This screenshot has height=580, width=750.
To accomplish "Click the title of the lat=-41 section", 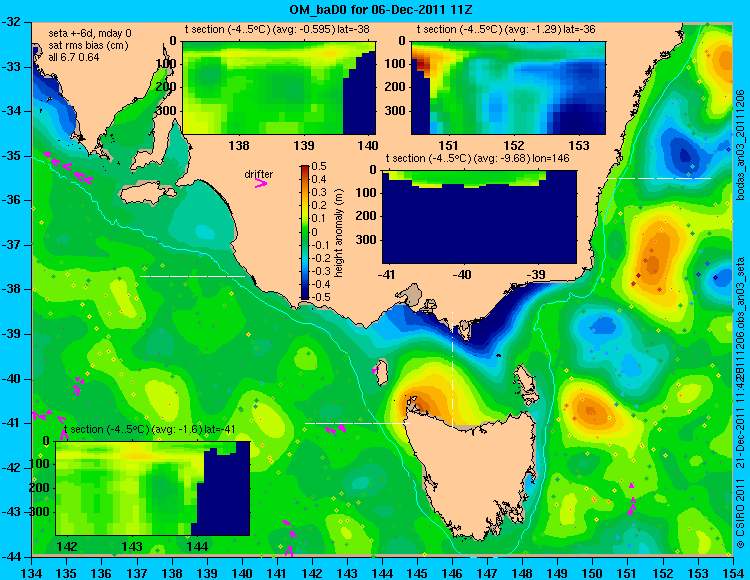I will click(150, 429).
